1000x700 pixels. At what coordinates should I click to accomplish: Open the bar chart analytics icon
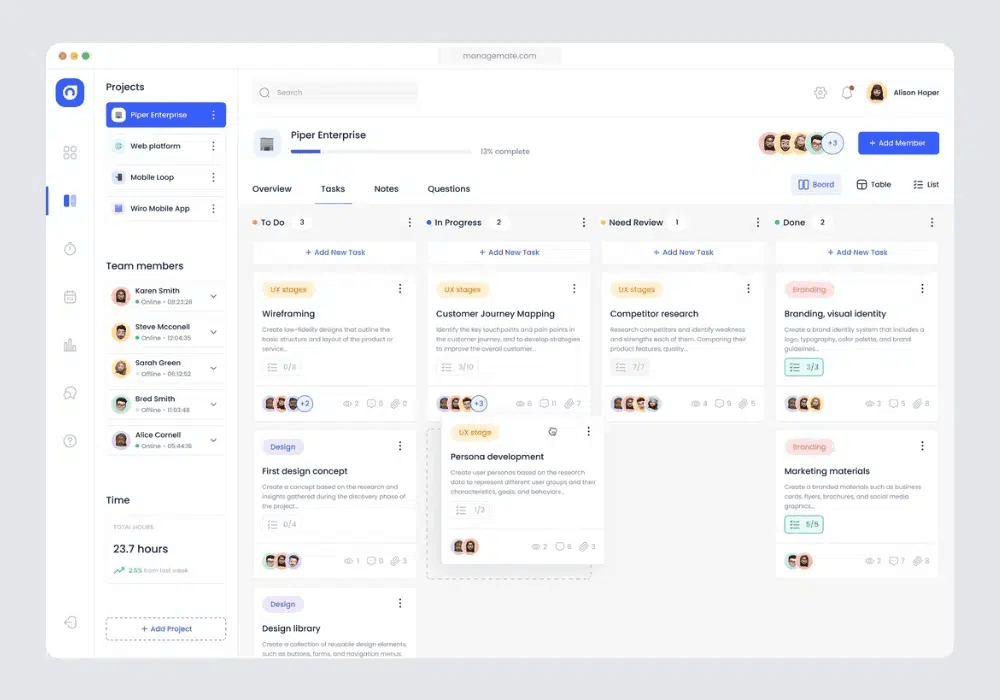(x=70, y=345)
